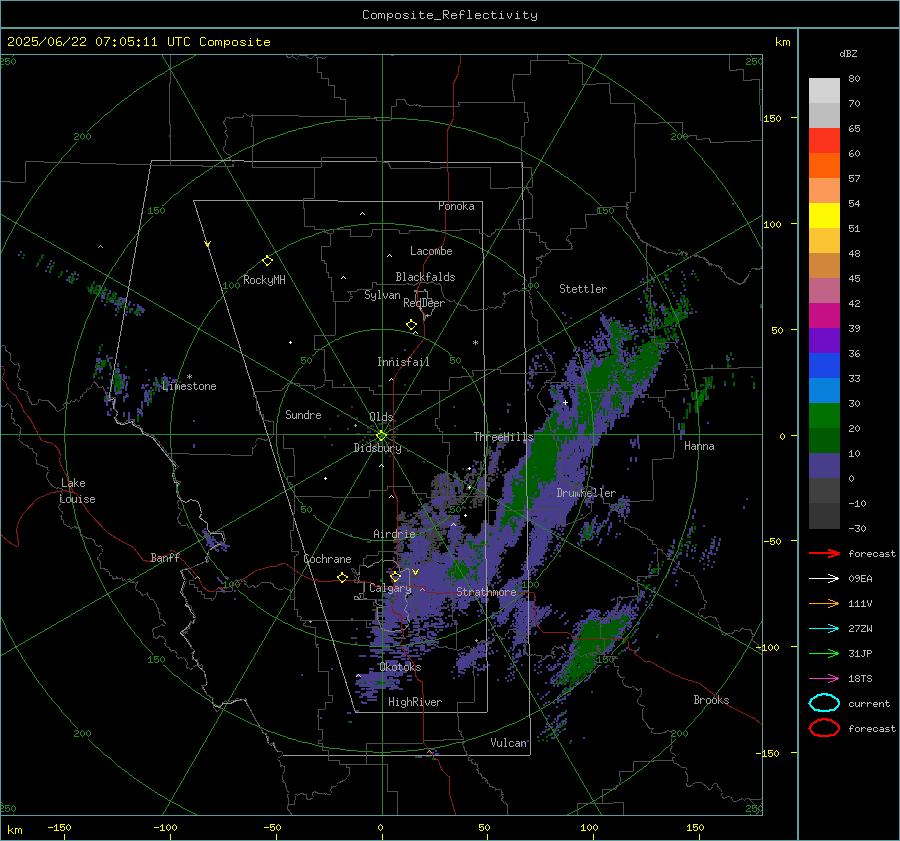Click the Lacombe city label

431,251
